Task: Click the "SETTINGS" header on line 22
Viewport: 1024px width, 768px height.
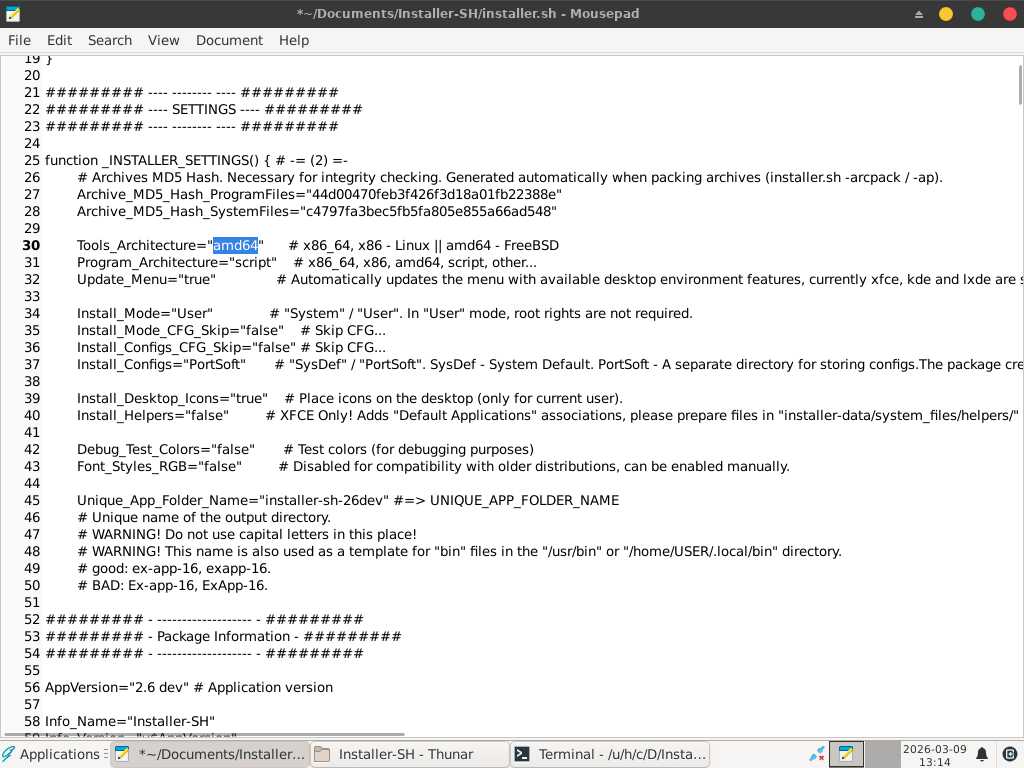Action: tap(204, 110)
